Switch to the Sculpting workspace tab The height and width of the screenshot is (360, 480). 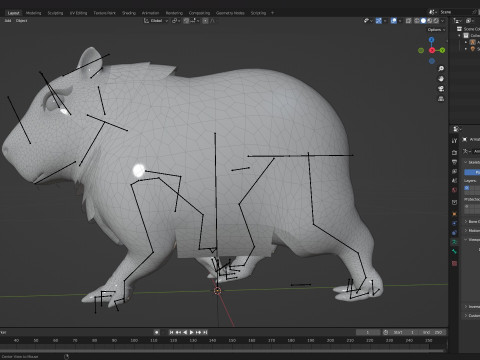point(55,13)
